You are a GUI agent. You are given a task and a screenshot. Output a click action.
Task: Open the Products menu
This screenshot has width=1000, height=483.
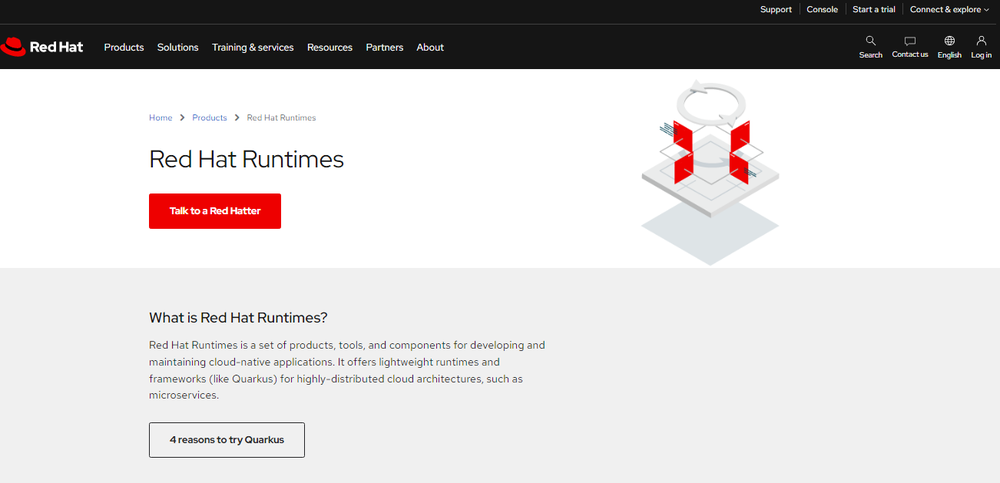point(124,47)
